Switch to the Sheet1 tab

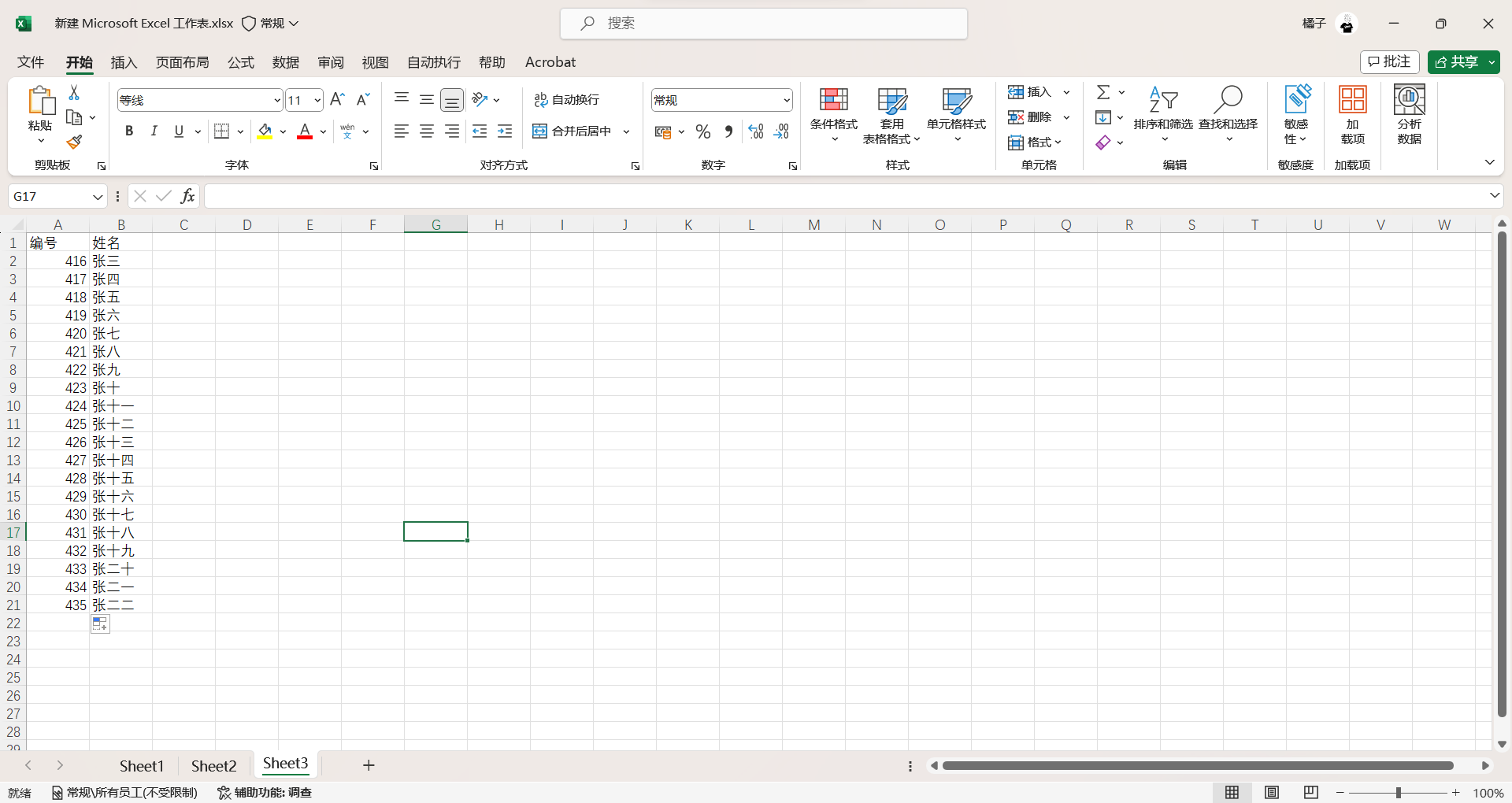tap(142, 766)
